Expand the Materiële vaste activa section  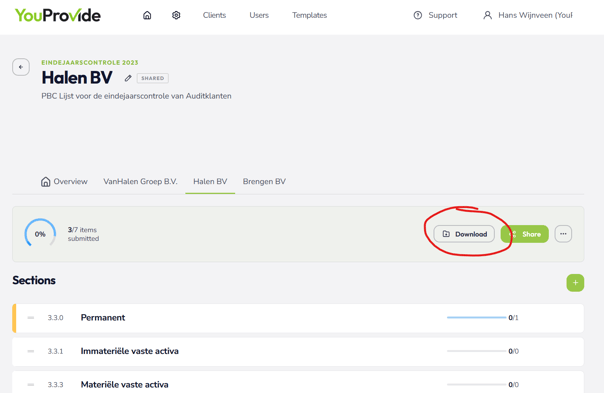point(298,382)
